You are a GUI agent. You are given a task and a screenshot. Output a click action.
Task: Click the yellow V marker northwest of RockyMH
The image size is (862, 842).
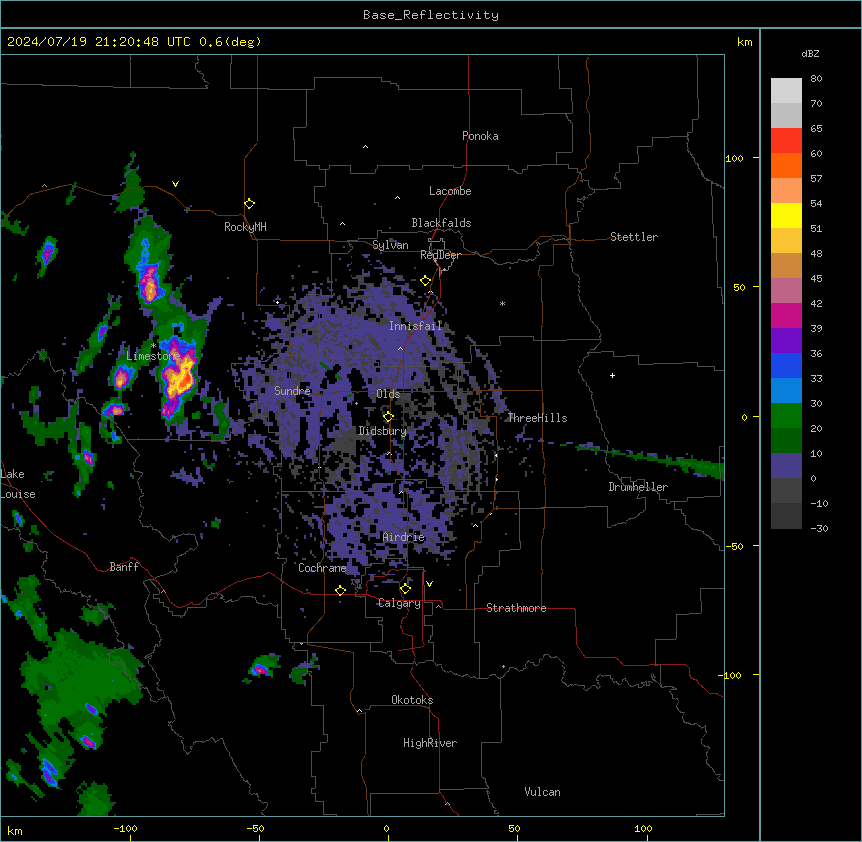[x=175, y=184]
